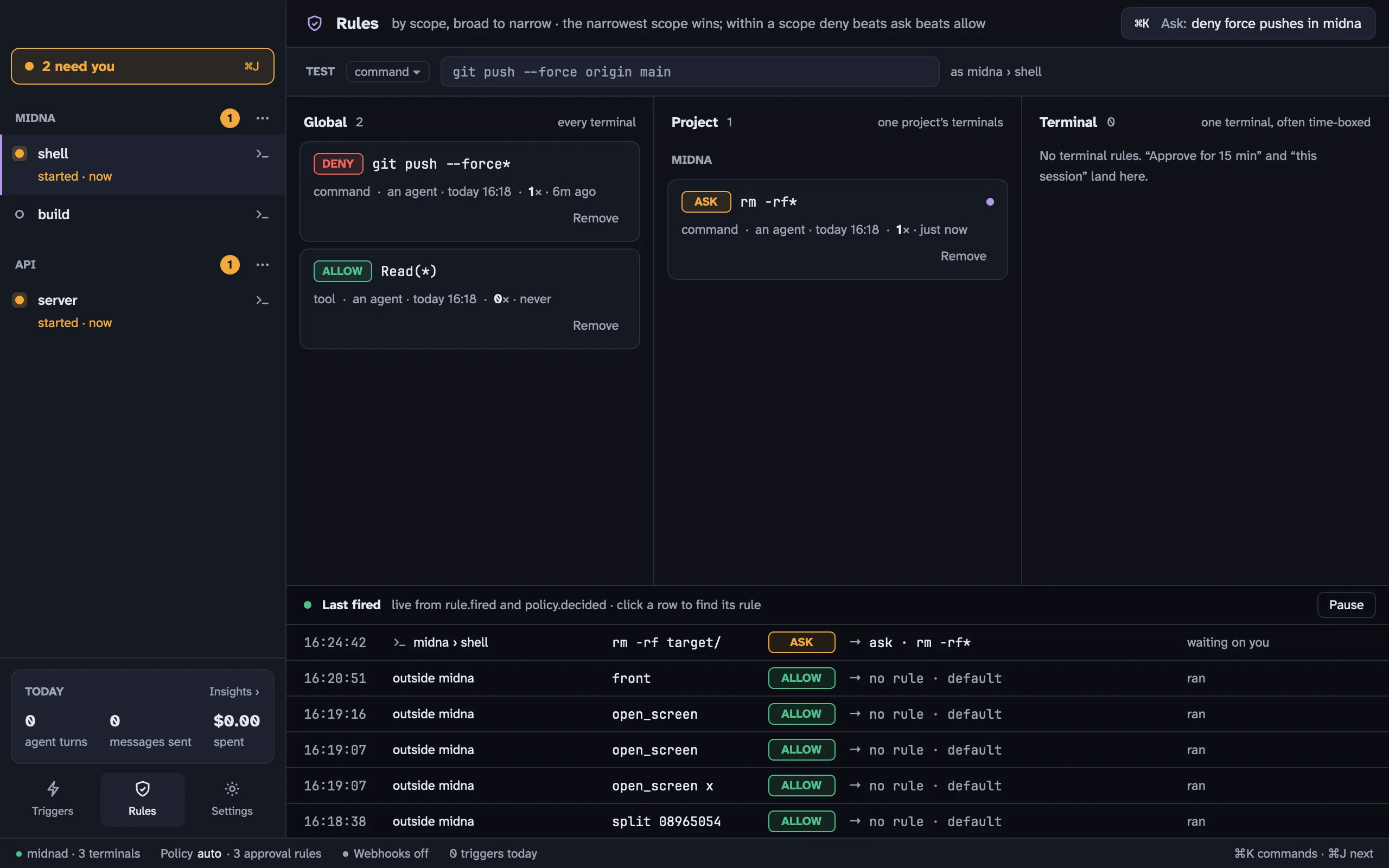Click DENY badge on git push rule
Image resolution: width=1389 pixels, height=868 pixels.
tap(338, 164)
